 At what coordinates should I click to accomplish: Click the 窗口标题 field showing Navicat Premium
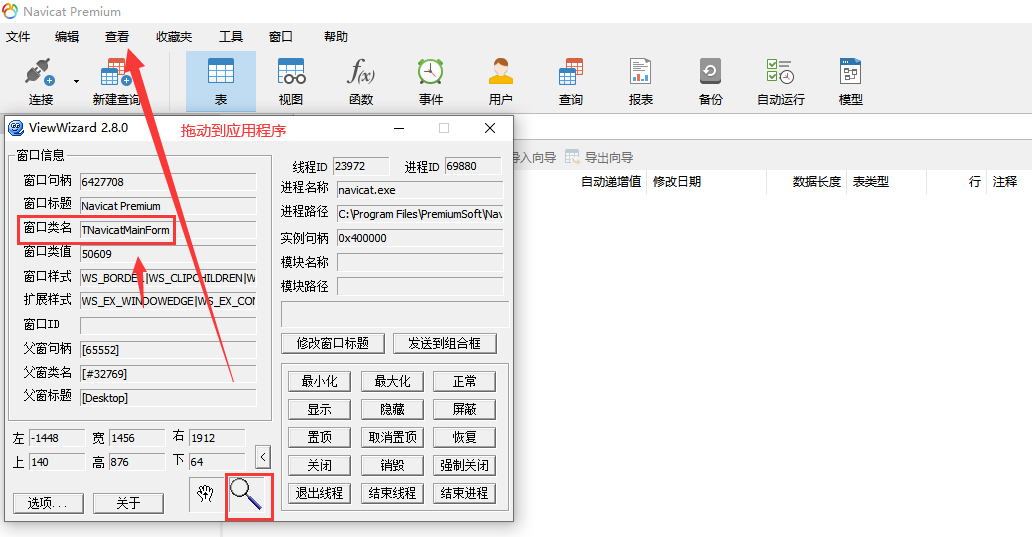tap(168, 206)
